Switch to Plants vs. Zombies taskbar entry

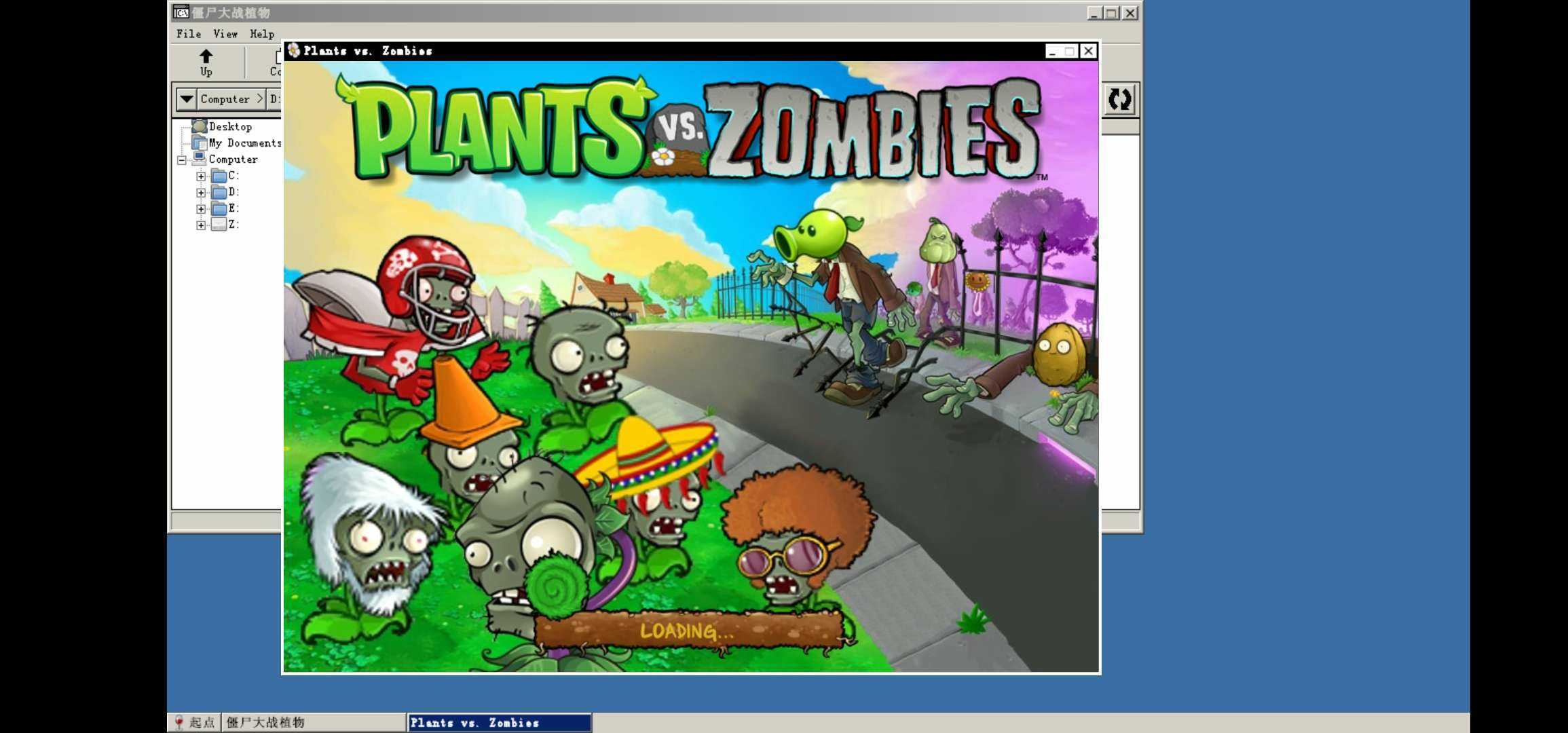pos(500,723)
